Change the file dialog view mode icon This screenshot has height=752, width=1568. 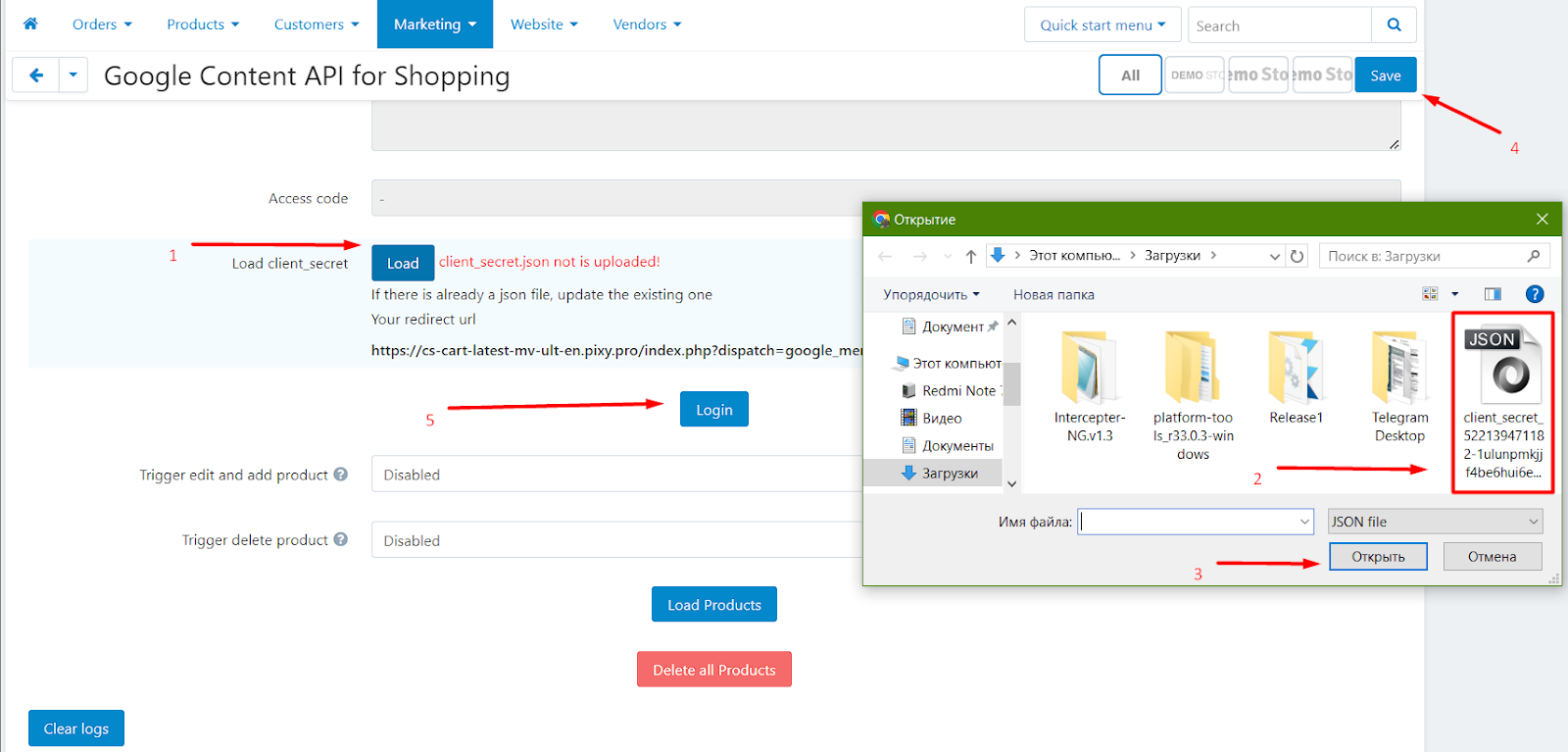tap(1430, 294)
